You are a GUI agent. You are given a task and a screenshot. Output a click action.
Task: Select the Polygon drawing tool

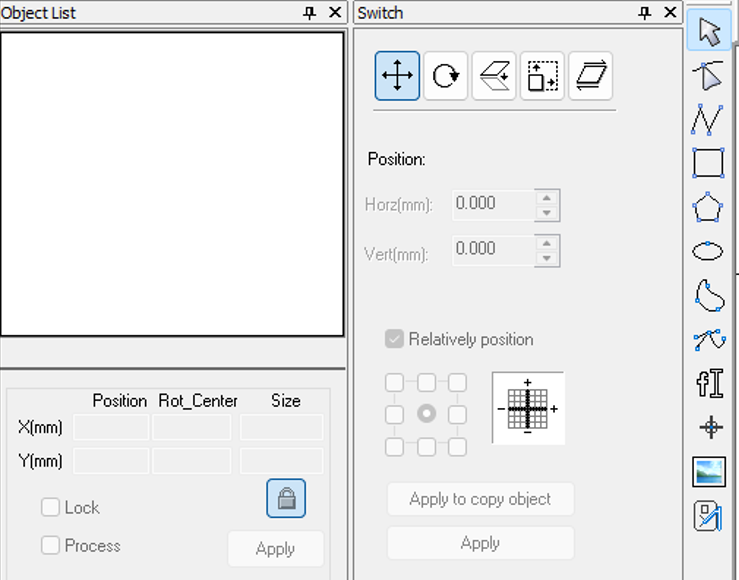(x=707, y=207)
